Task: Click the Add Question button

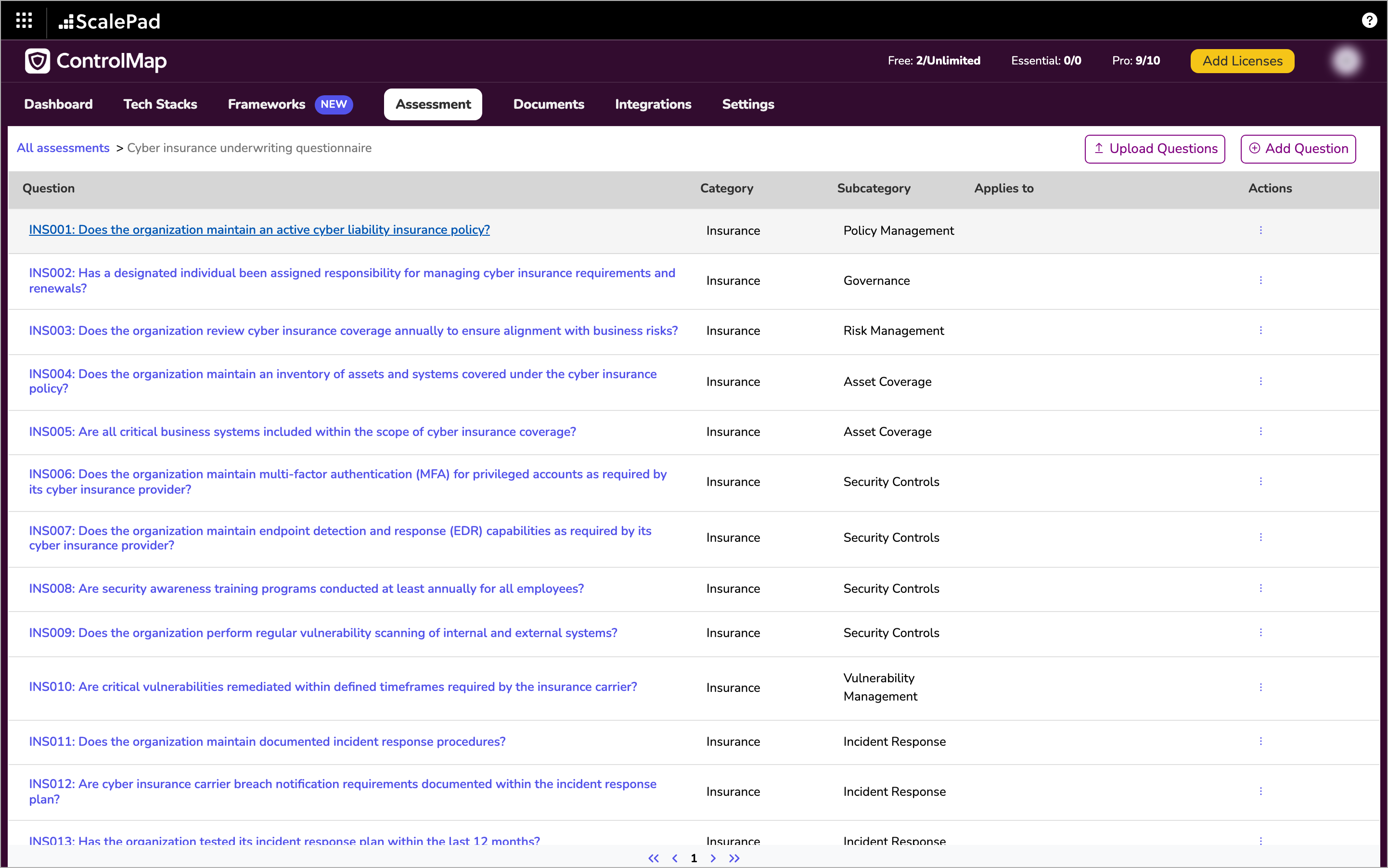Action: 1298,149
